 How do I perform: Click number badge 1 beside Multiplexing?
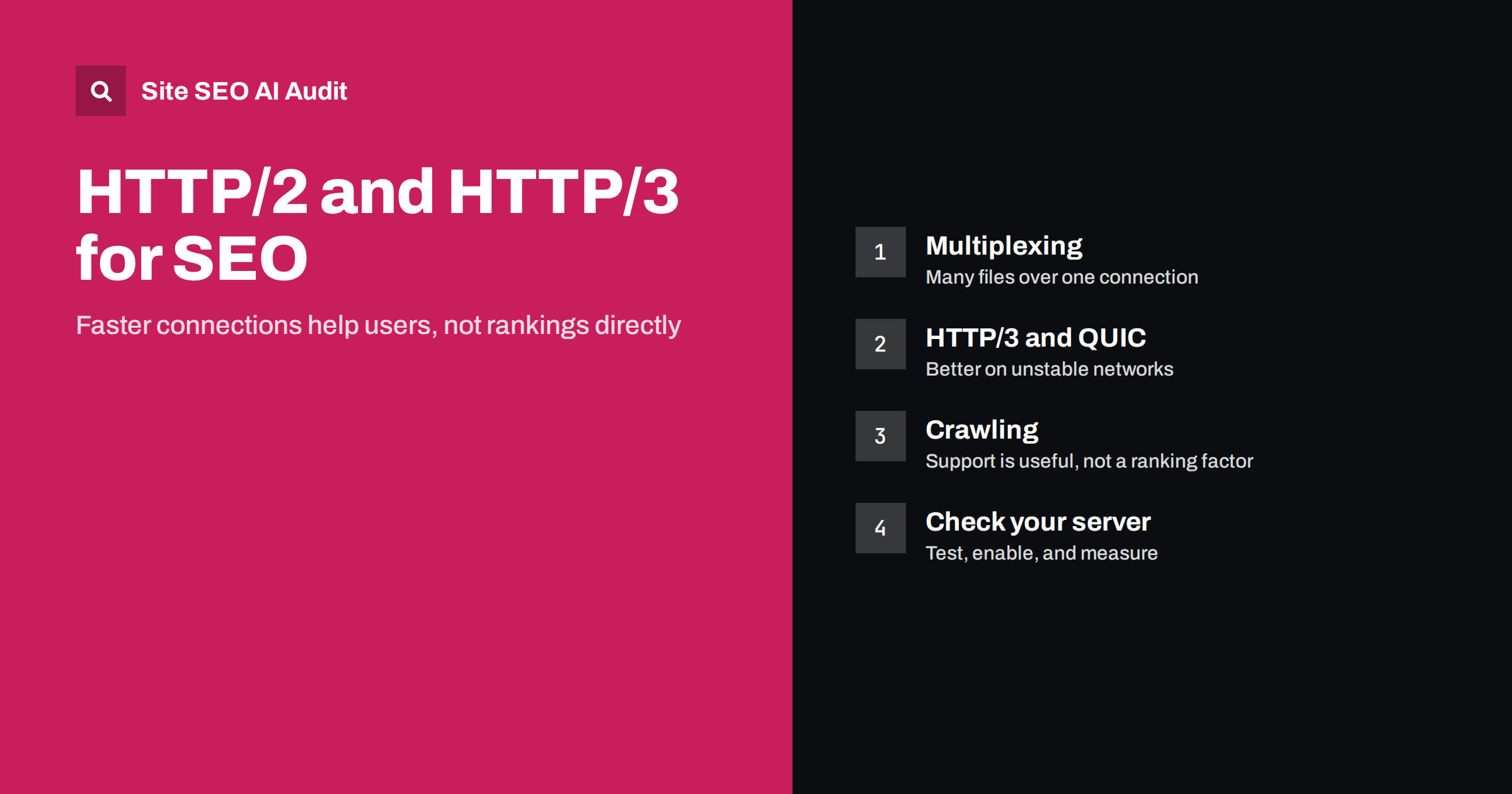[880, 252]
